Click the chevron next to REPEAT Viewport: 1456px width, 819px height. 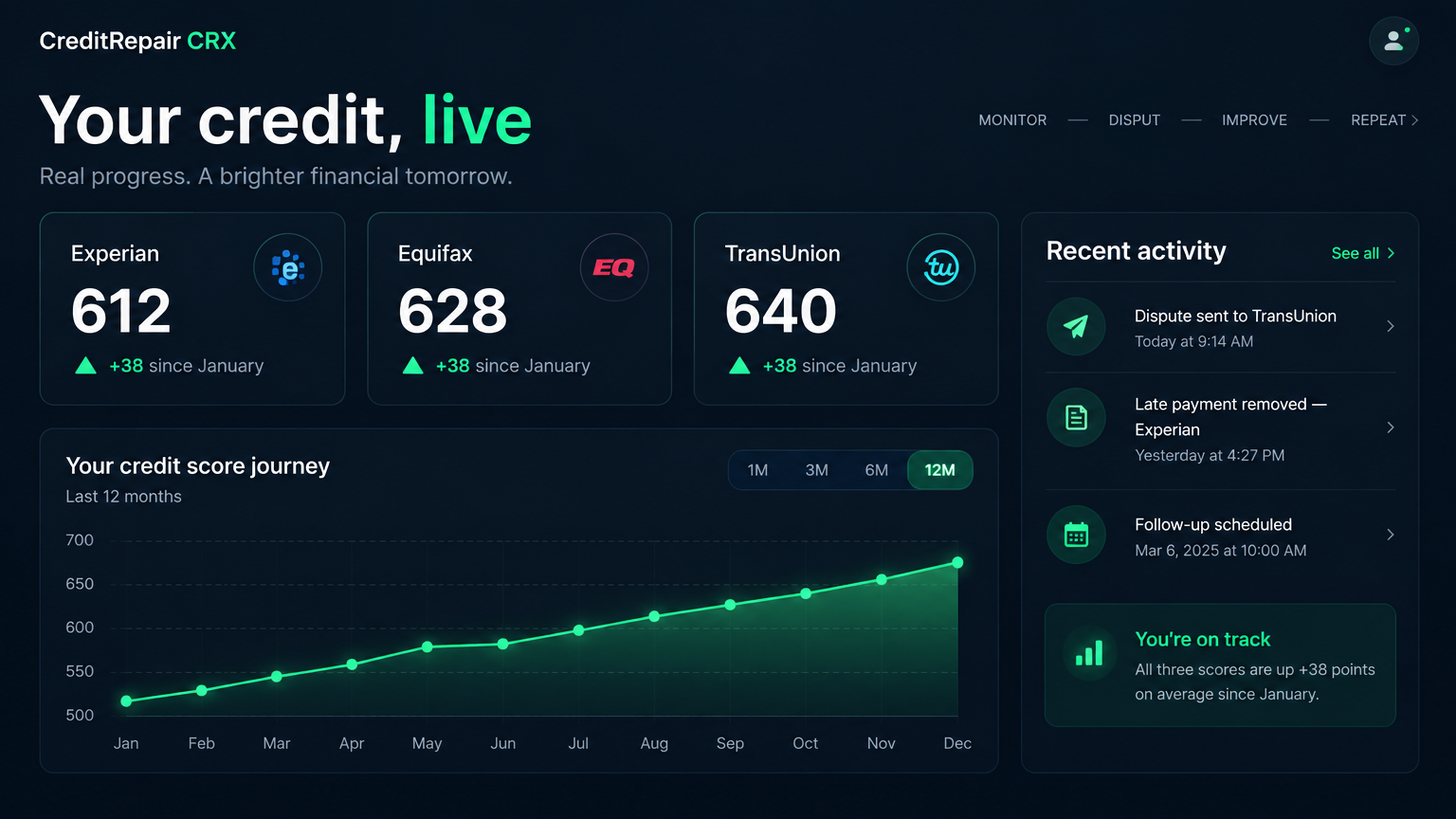coord(1414,120)
